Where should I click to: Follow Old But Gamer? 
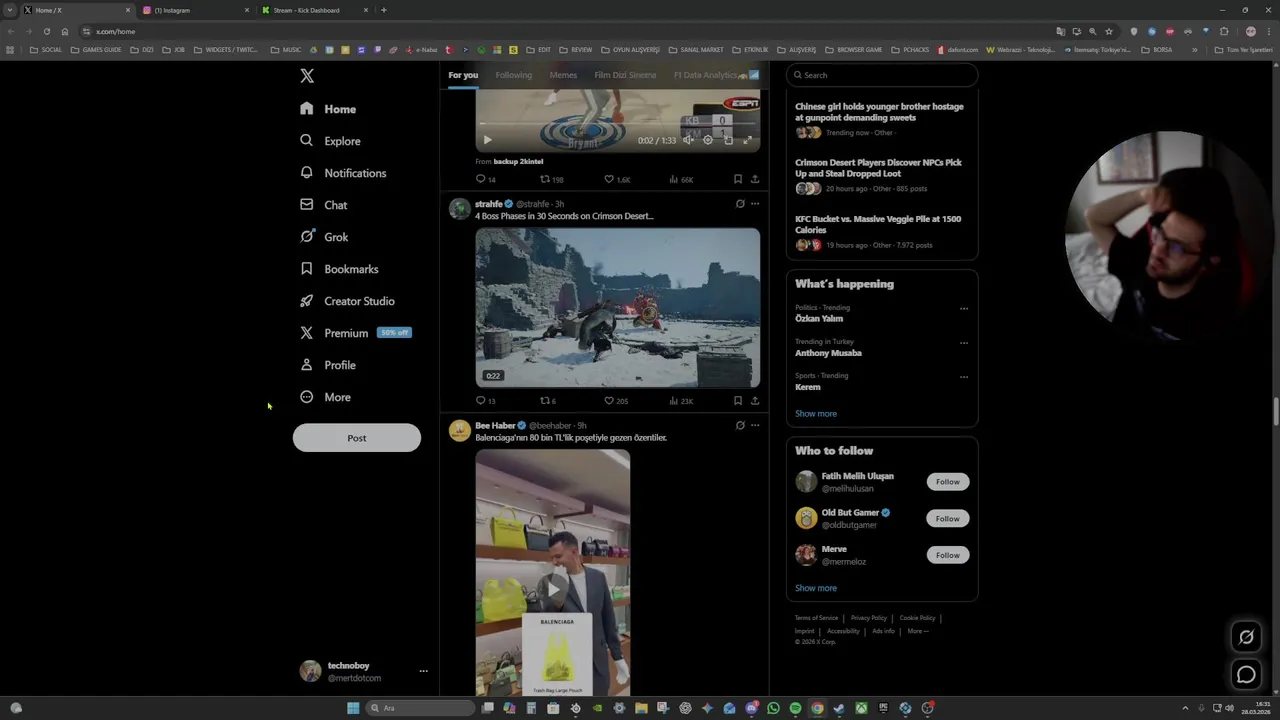click(x=947, y=518)
